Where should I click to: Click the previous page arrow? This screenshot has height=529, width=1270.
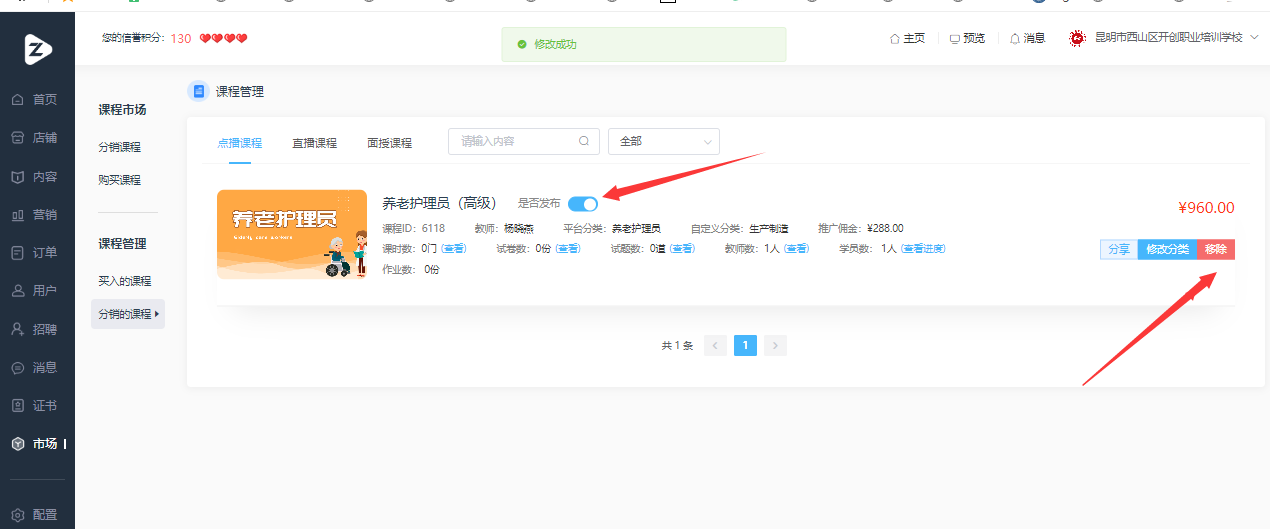tap(715, 345)
